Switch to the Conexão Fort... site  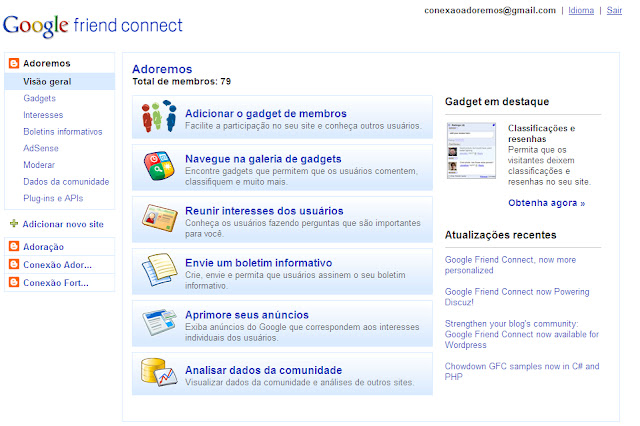(x=56, y=283)
